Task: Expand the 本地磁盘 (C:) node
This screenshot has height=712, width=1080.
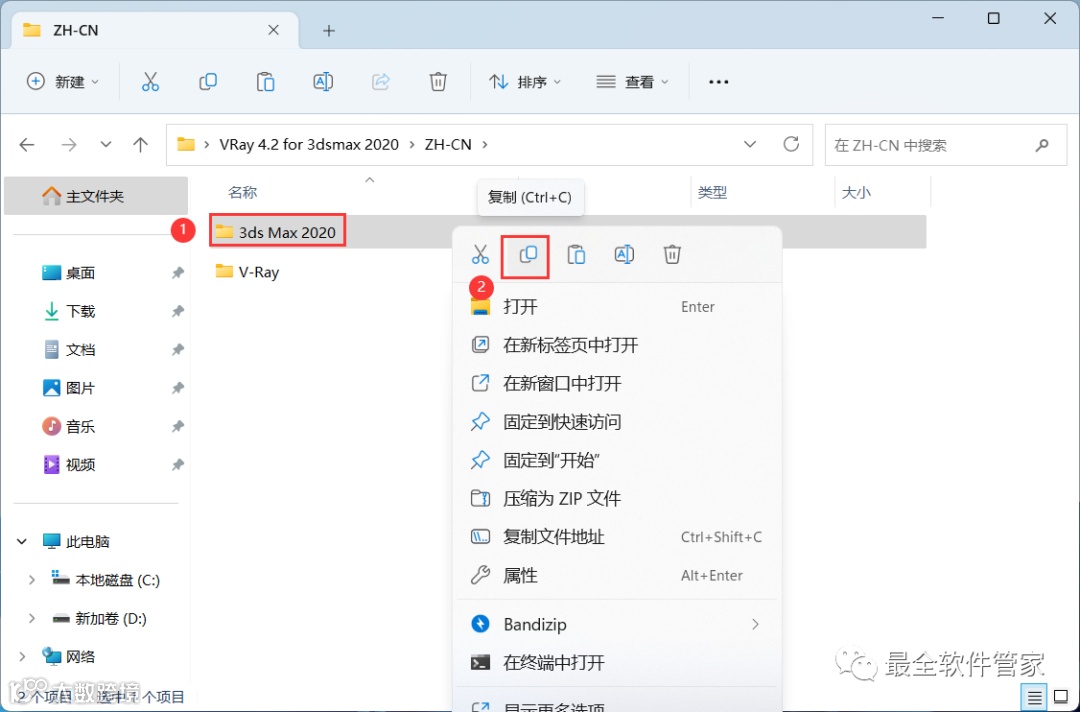Action: click(32, 580)
